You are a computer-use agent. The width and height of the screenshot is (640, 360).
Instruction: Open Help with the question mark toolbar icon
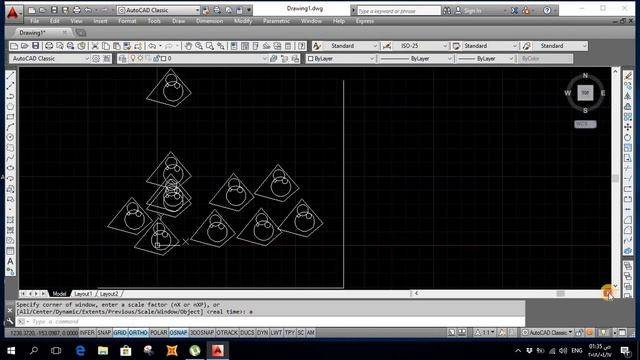click(x=302, y=46)
